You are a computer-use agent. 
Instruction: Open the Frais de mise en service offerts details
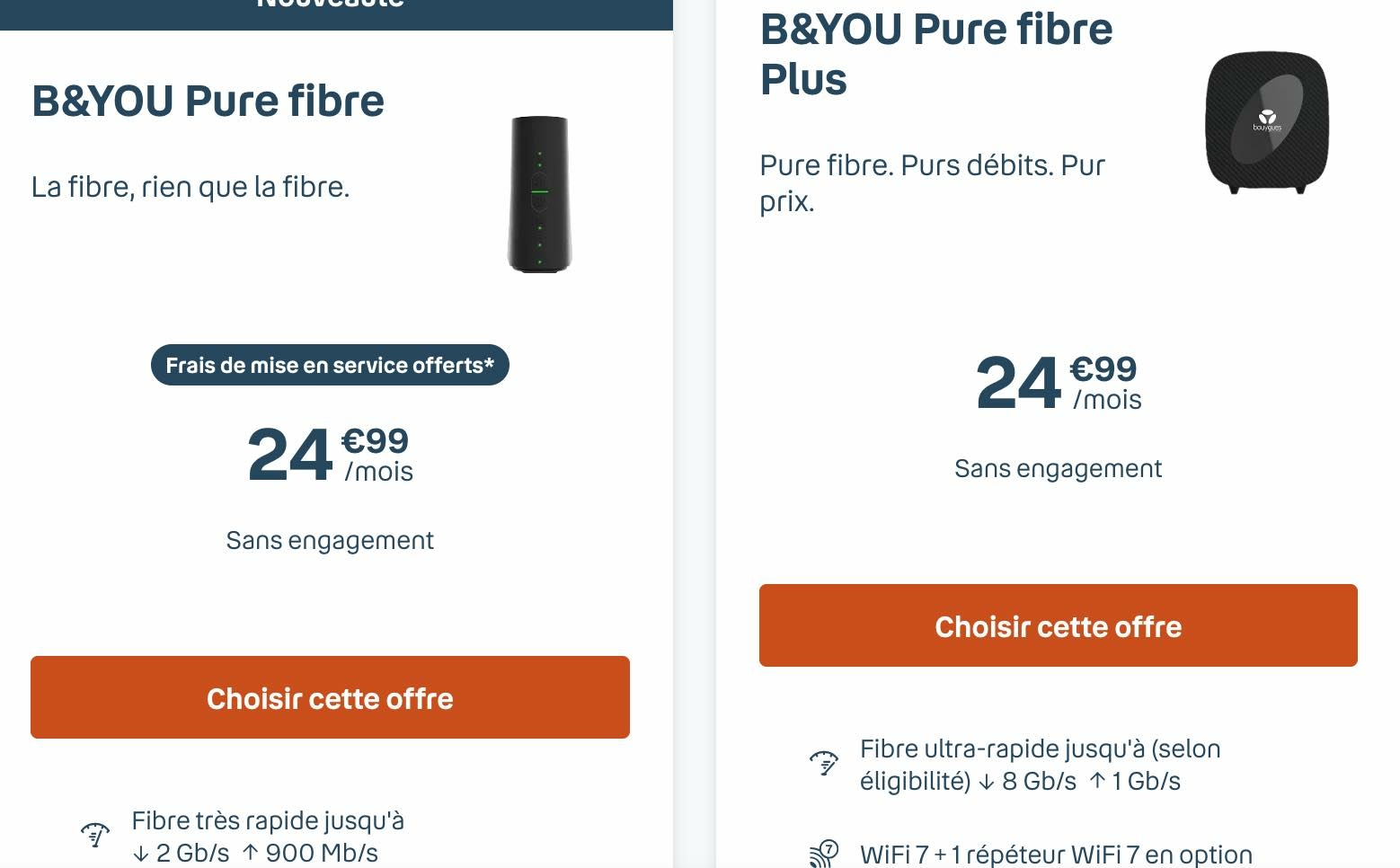point(330,365)
